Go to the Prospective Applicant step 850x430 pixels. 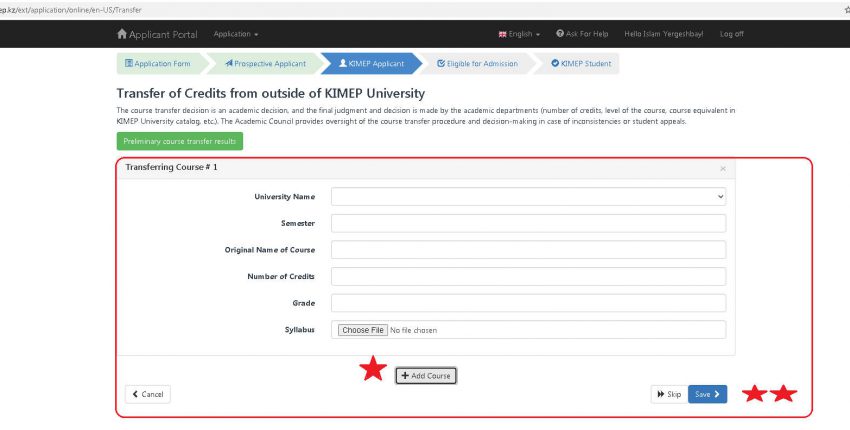point(266,63)
